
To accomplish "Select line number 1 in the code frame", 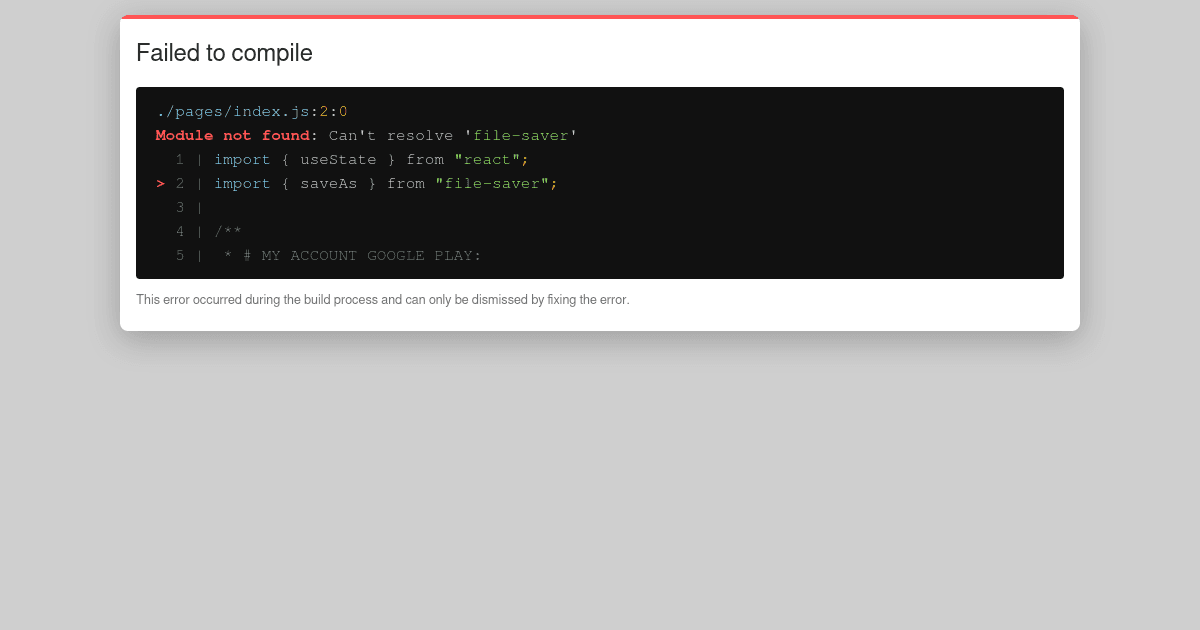I will (180, 159).
